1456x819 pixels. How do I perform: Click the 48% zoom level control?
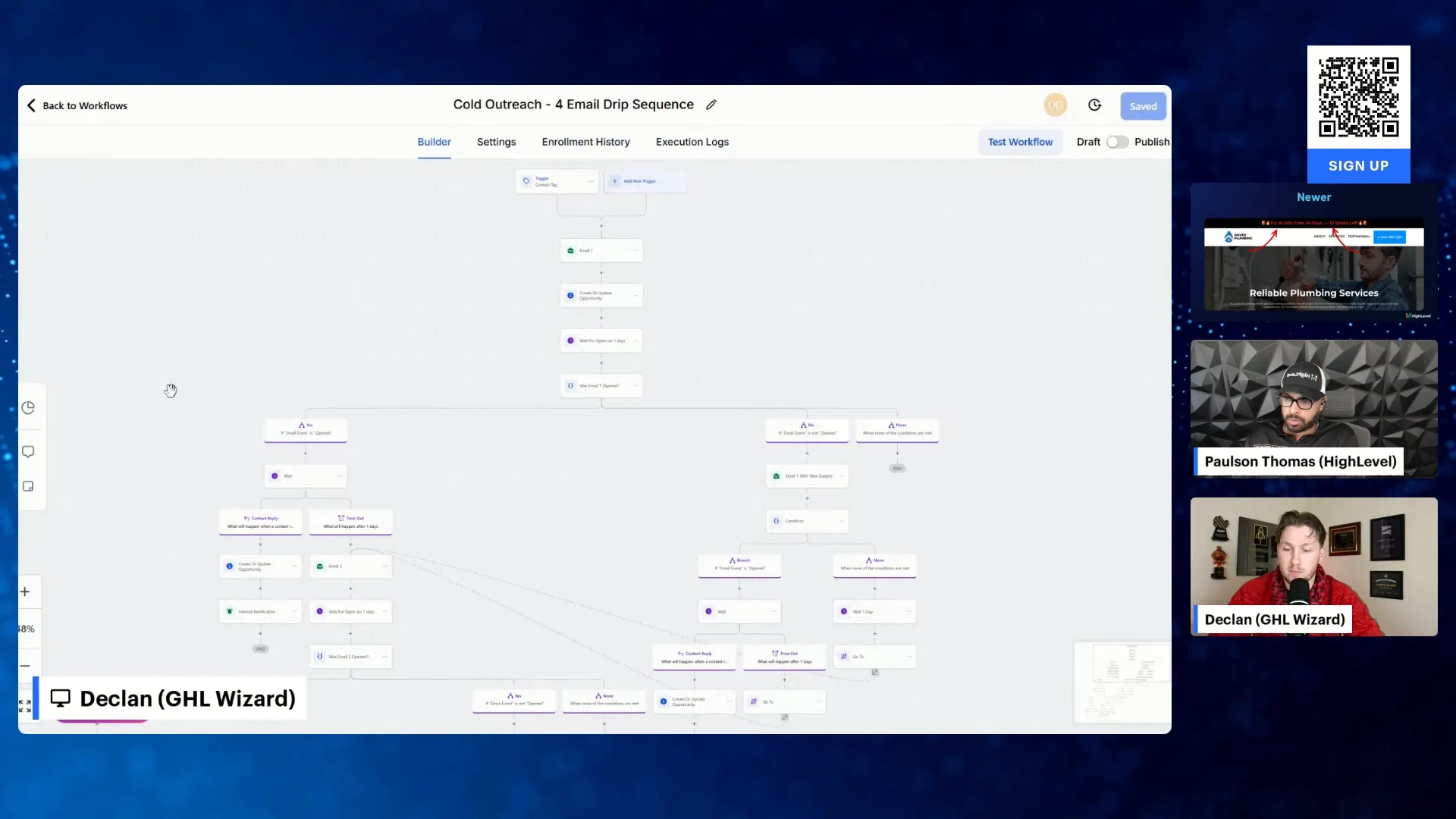[x=26, y=628]
